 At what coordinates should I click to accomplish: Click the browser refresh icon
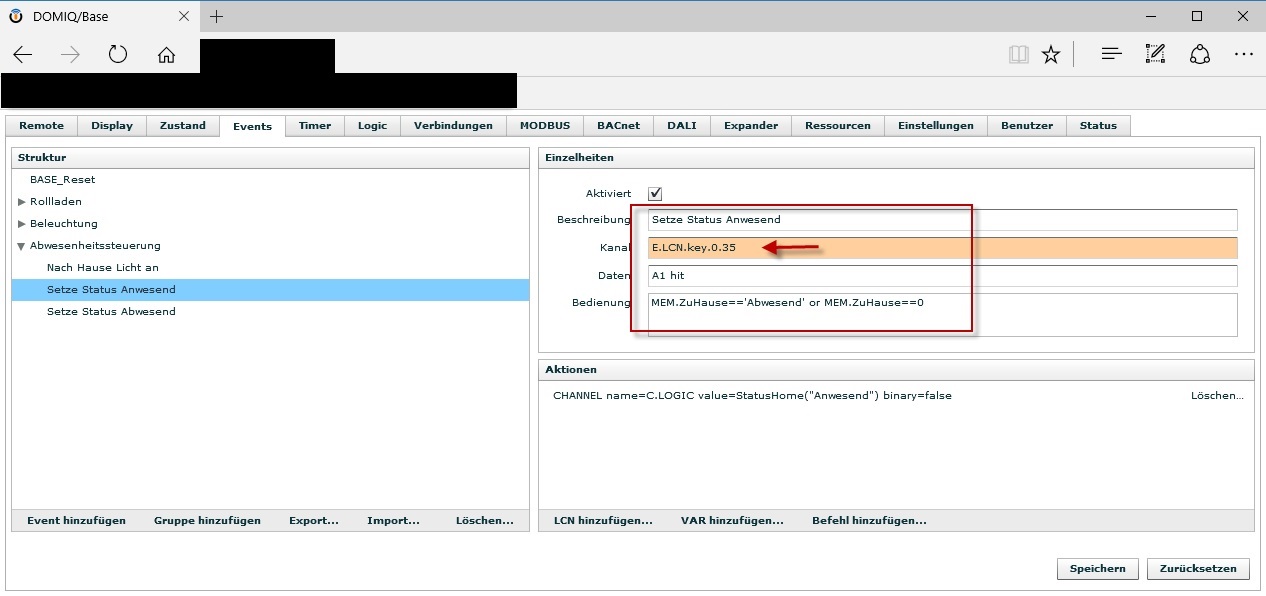(x=118, y=55)
